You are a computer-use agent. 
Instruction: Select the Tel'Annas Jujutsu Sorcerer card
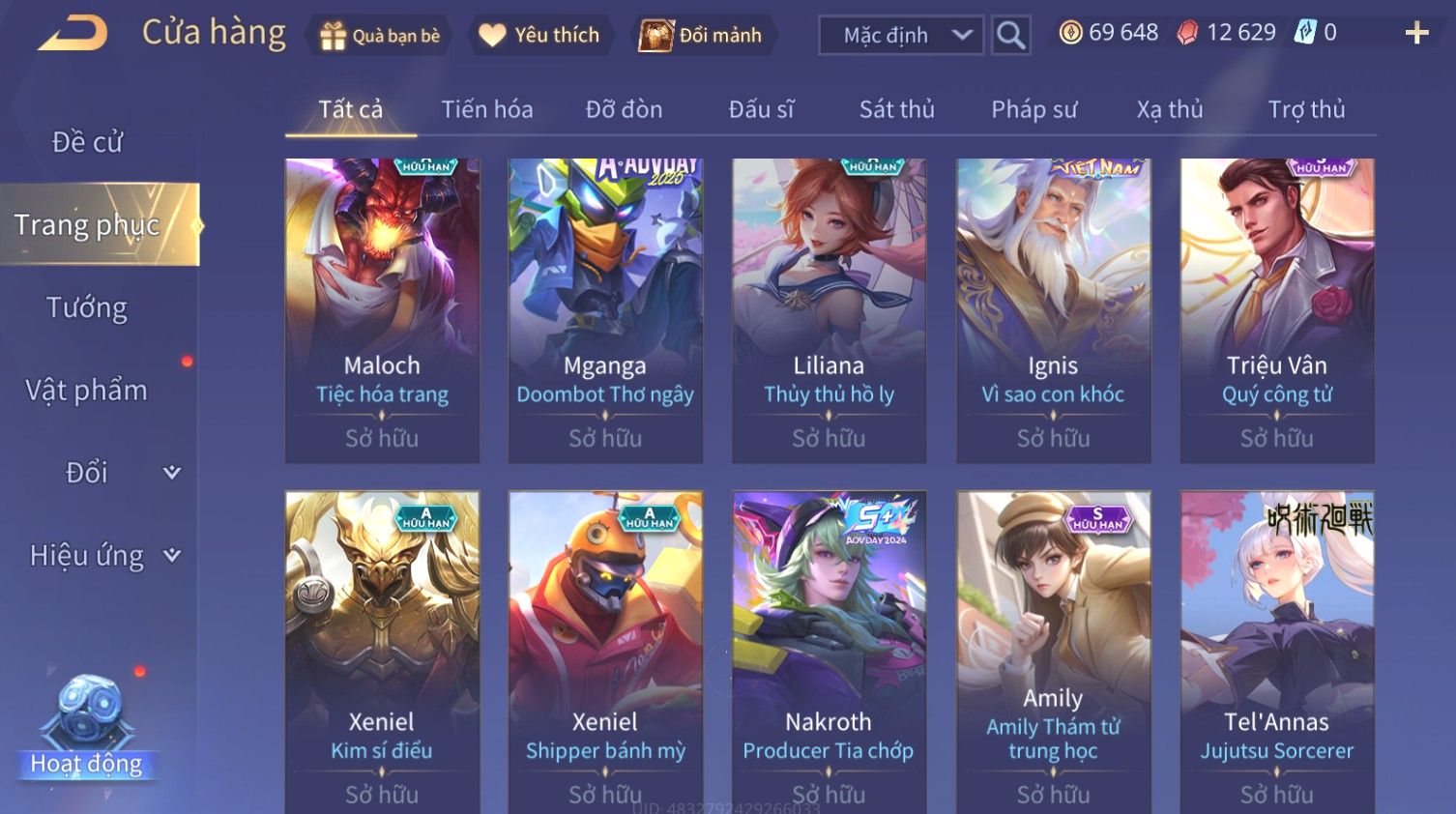[x=1276, y=653]
